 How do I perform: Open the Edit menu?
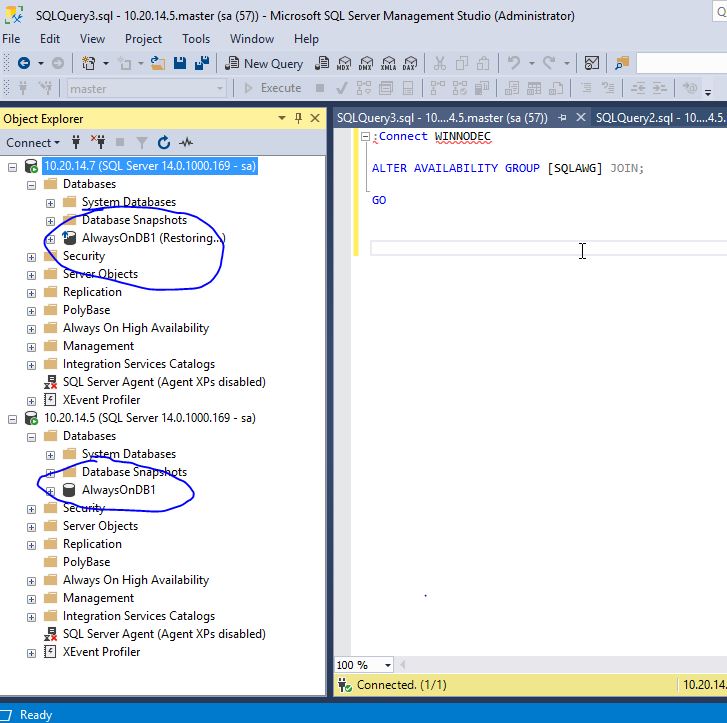[x=50, y=39]
